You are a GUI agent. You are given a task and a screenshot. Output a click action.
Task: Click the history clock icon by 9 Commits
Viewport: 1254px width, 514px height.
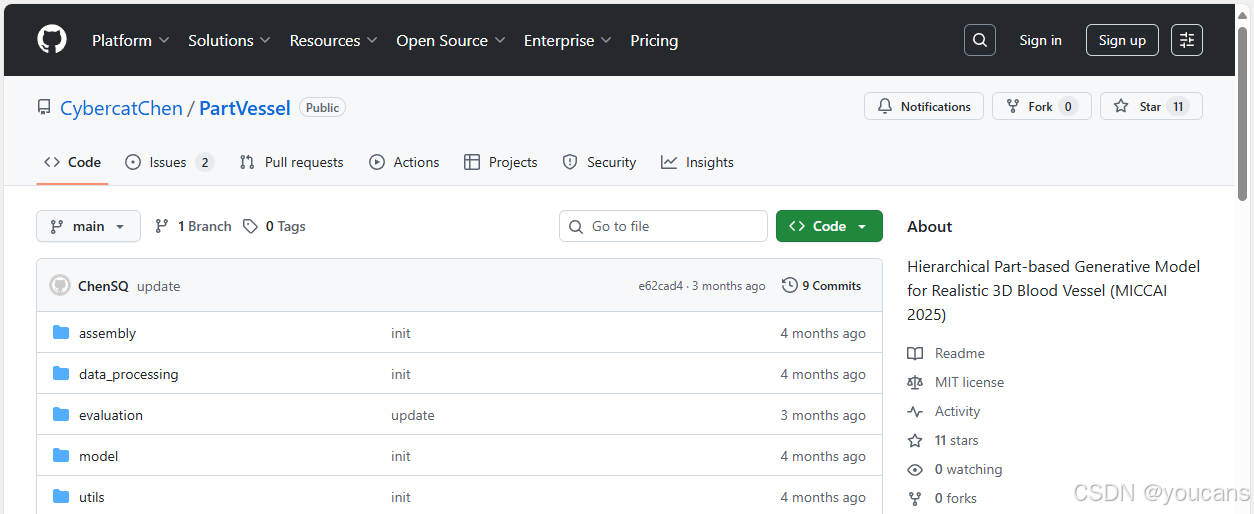[790, 285]
